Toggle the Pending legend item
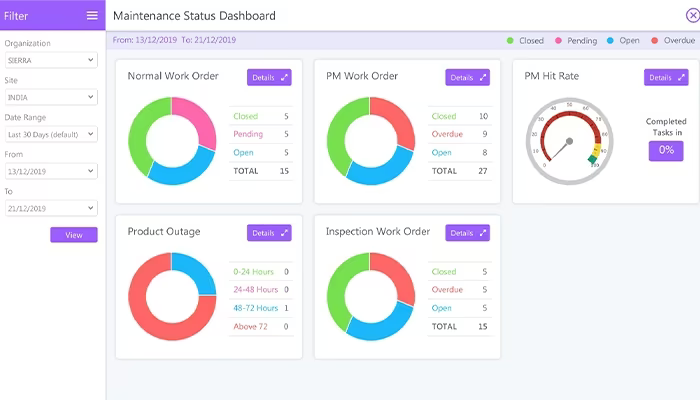The height and width of the screenshot is (400, 700). pos(575,41)
